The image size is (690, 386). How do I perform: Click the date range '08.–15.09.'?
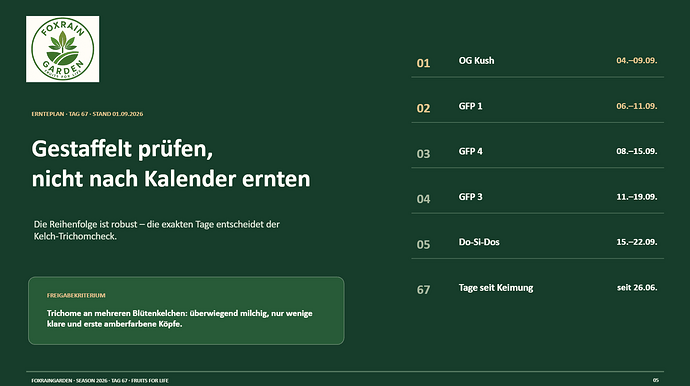637,151
